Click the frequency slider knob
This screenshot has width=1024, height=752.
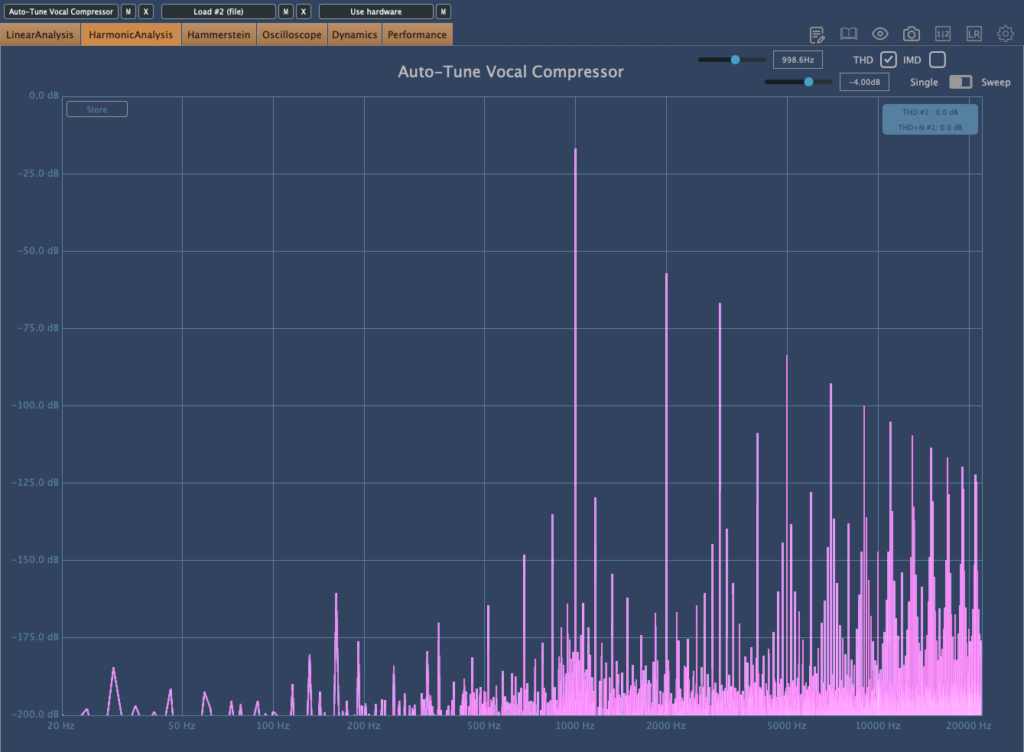pyautogui.click(x=735, y=59)
